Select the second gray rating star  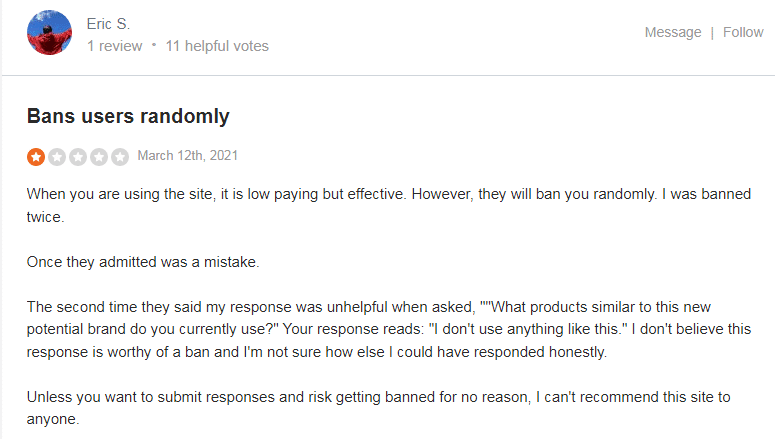(57, 157)
